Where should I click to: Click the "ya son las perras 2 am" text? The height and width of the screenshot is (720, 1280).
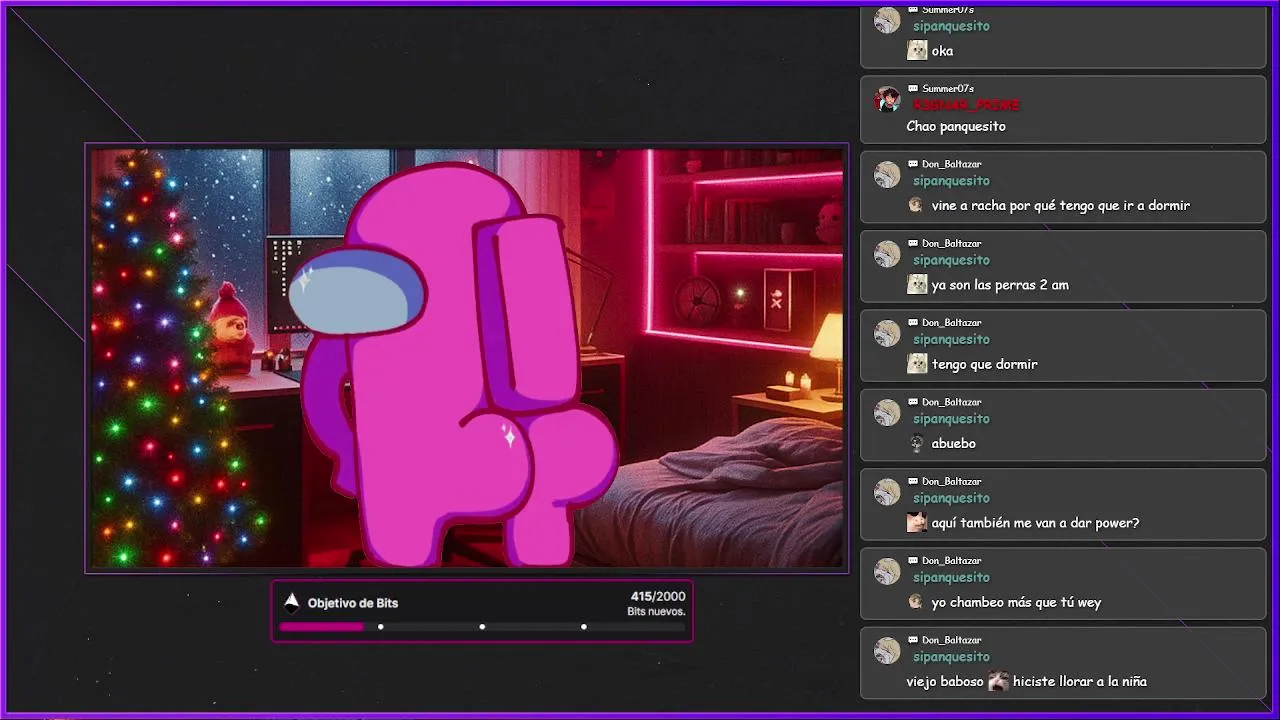1000,285
